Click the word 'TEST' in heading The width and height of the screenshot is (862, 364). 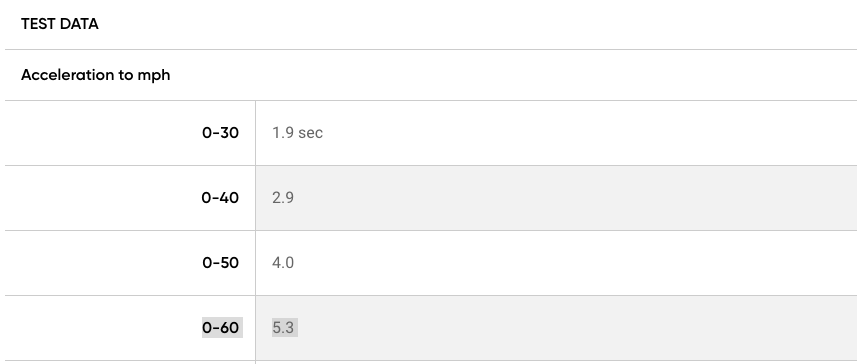(x=38, y=24)
